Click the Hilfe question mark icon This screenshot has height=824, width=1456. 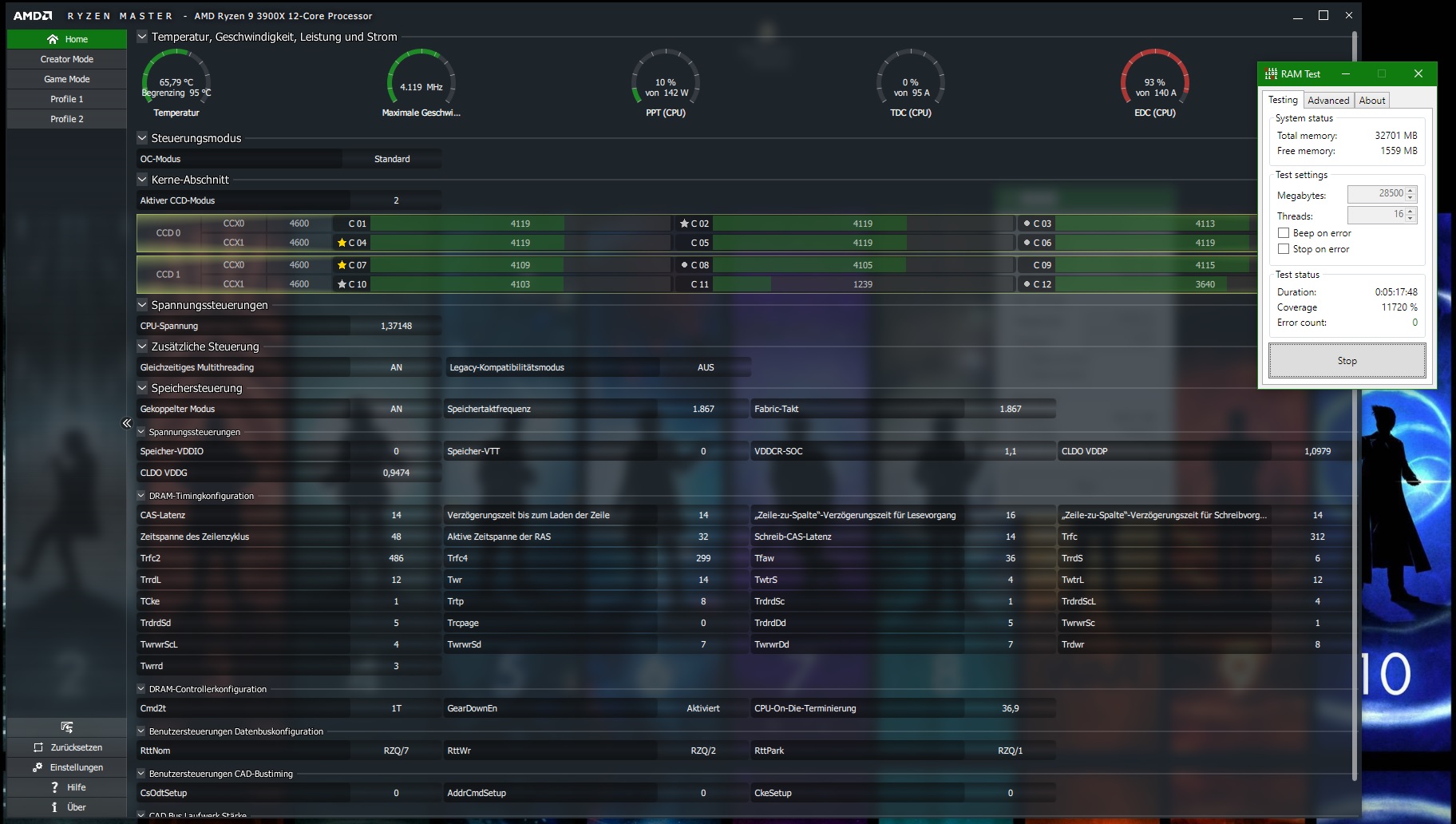tap(54, 787)
